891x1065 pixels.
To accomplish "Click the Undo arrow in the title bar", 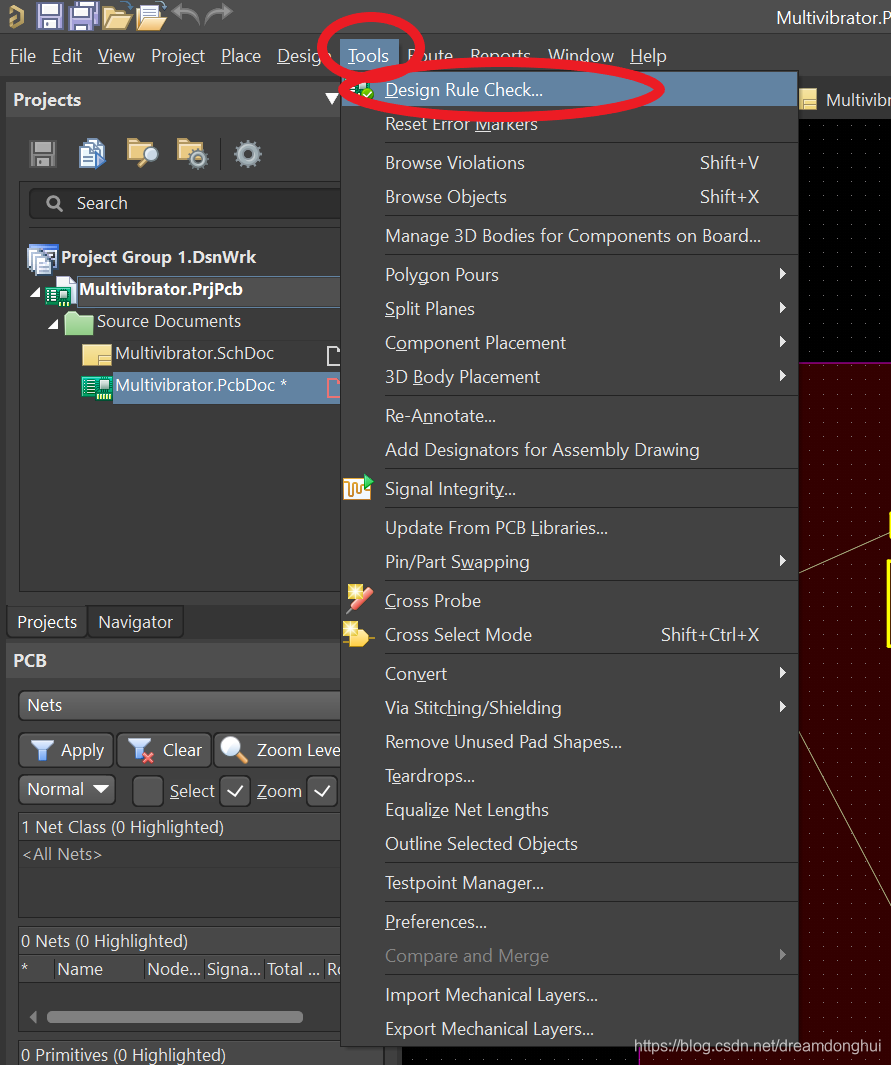I will [x=185, y=14].
